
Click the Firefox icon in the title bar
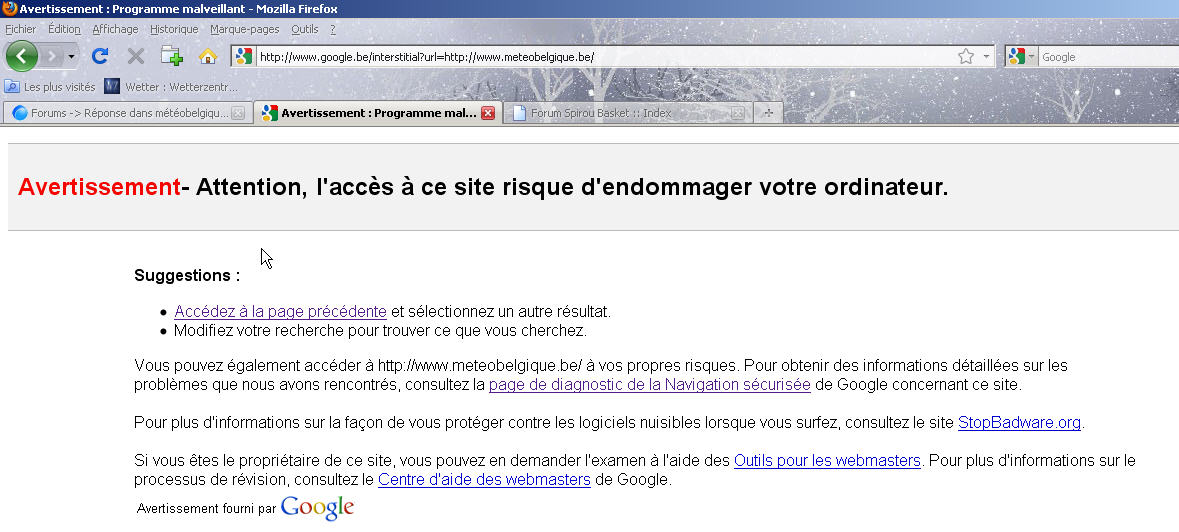tap(10, 8)
